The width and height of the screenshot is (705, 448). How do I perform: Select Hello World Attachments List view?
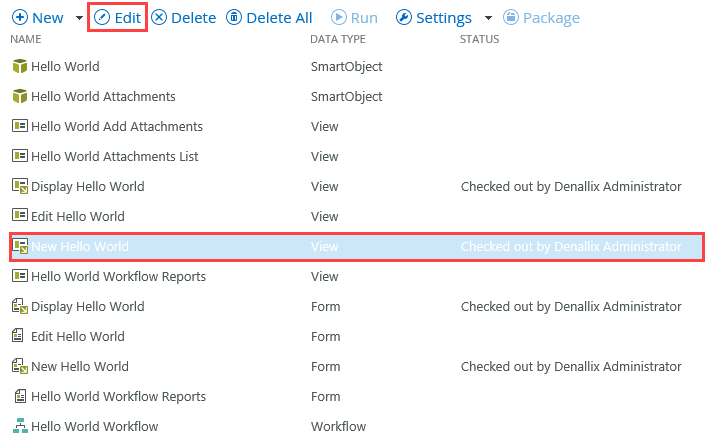click(114, 157)
